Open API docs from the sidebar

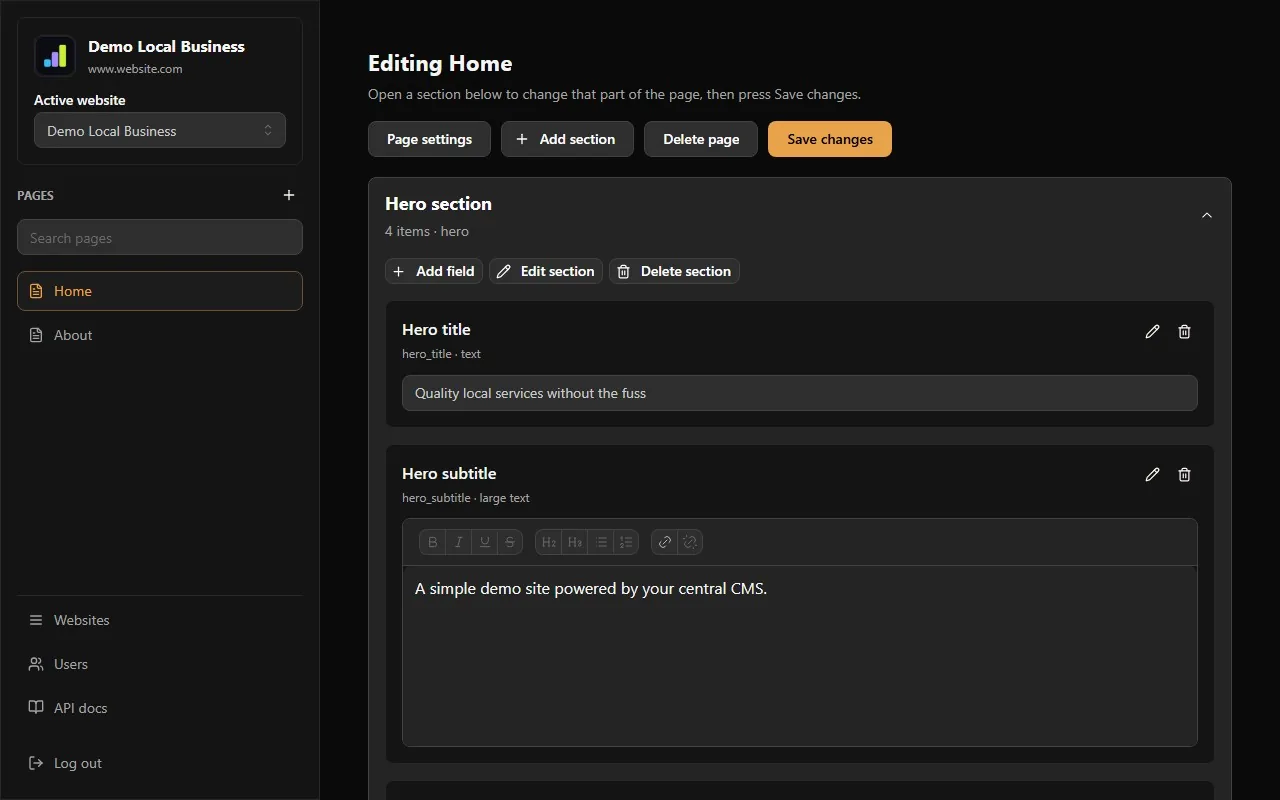(x=160, y=708)
